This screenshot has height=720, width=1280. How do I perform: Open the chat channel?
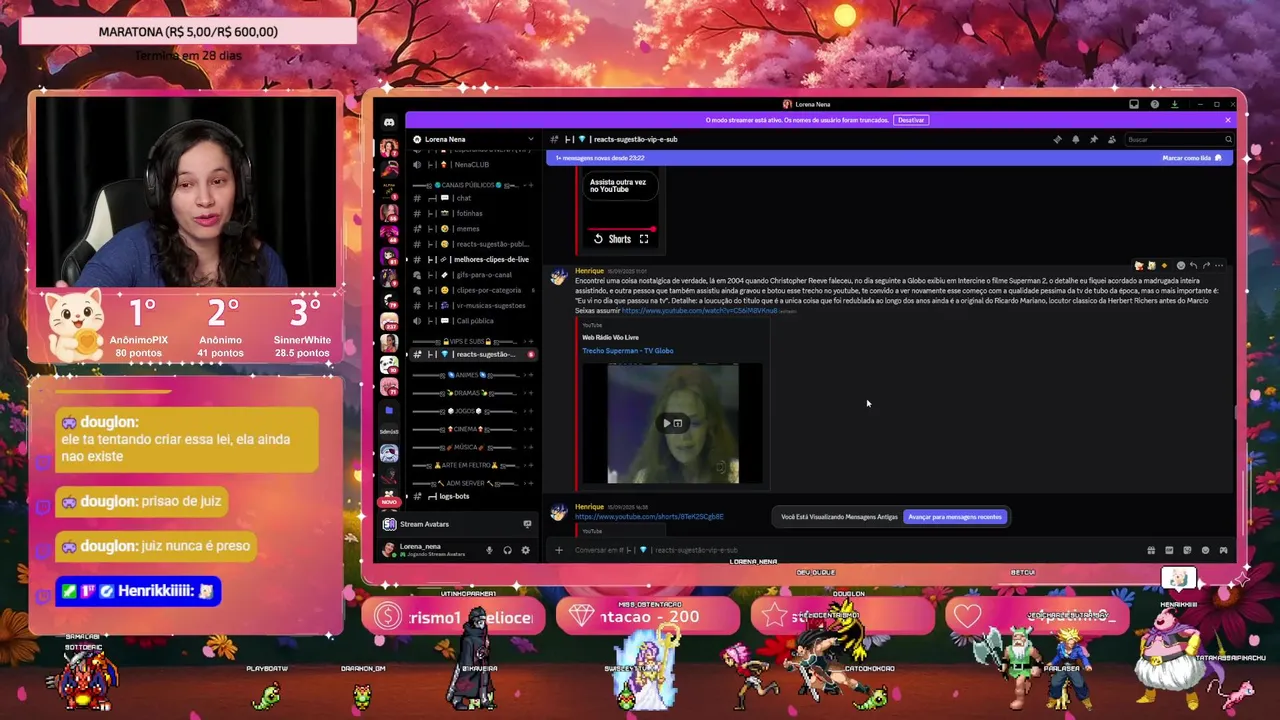tap(473, 198)
